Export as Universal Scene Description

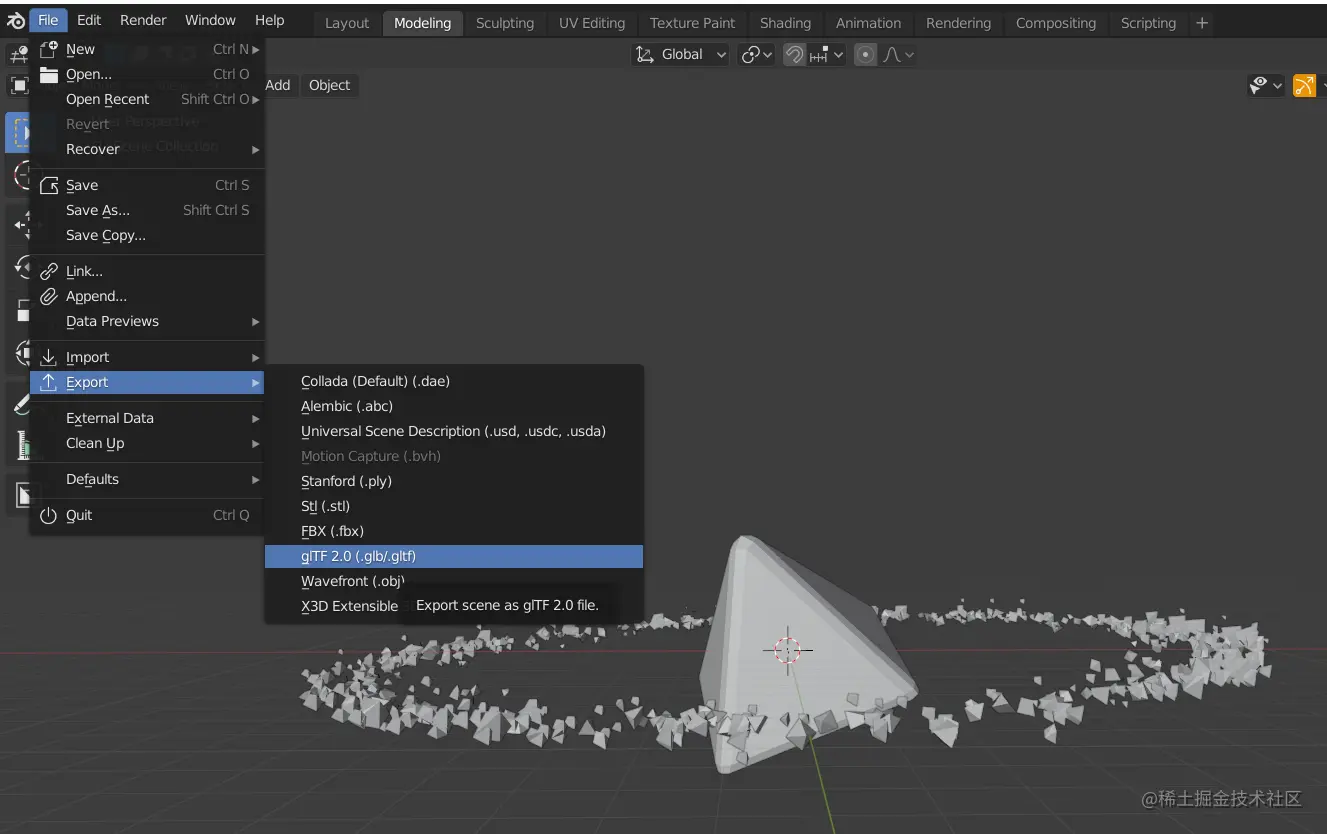(454, 431)
